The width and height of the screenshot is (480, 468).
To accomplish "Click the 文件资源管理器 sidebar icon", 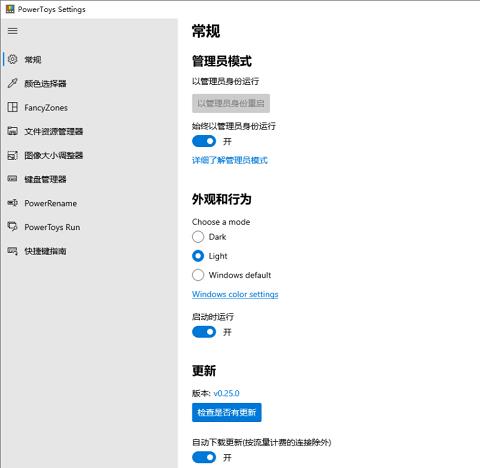I will coord(13,131).
